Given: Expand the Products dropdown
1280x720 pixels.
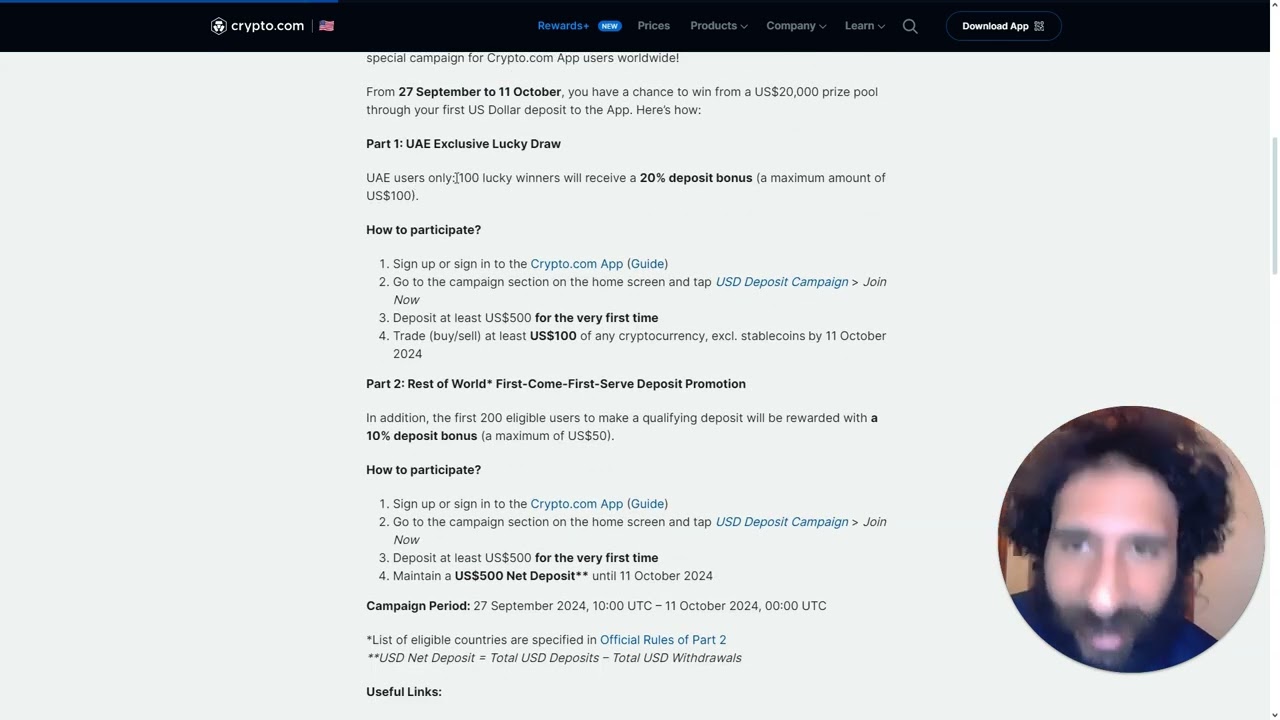Looking at the screenshot, I should pyautogui.click(x=718, y=26).
